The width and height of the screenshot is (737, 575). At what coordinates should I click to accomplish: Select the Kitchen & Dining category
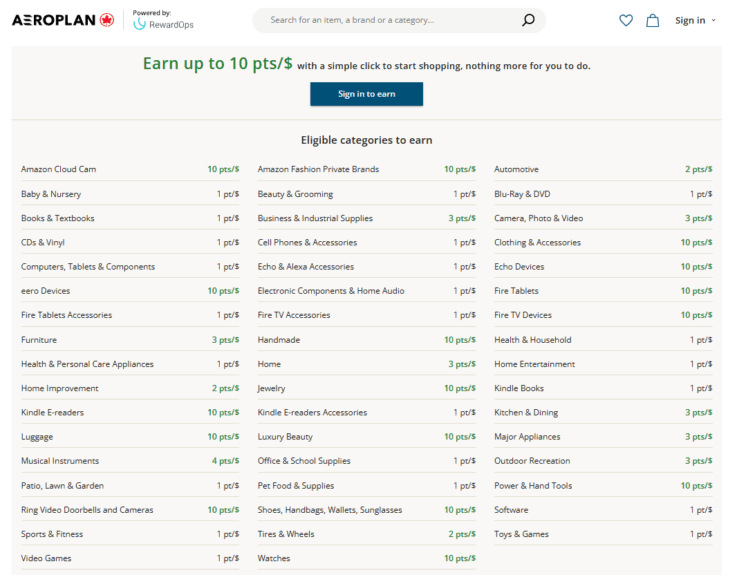pos(526,412)
